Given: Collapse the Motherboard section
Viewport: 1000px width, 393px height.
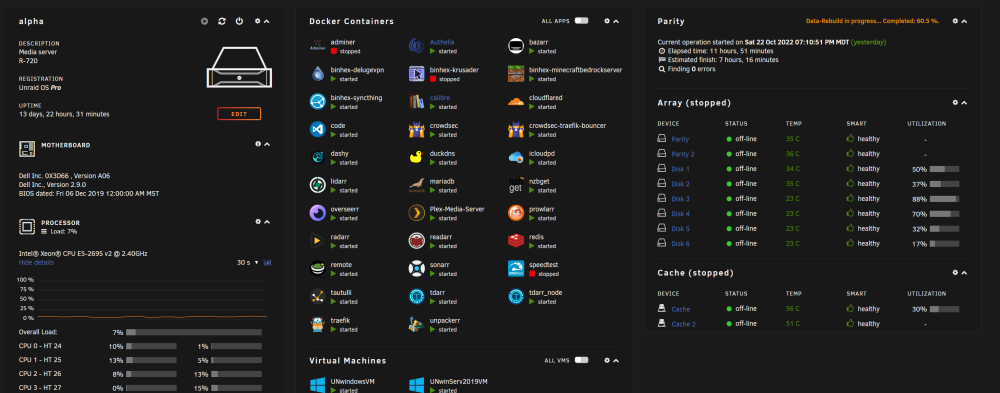Looking at the screenshot, I should 267,144.
